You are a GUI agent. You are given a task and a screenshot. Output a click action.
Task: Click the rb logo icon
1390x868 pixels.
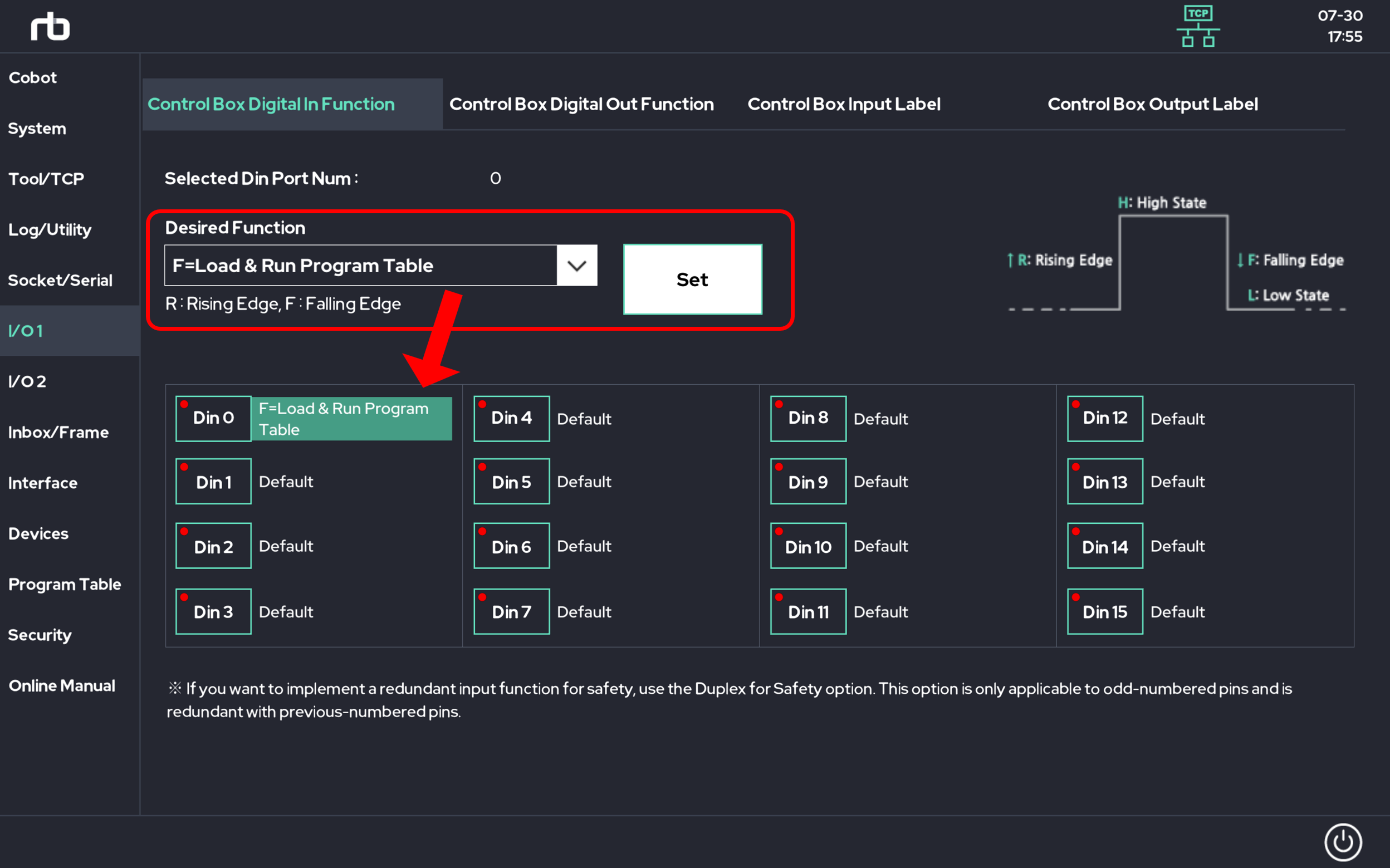pyautogui.click(x=50, y=26)
